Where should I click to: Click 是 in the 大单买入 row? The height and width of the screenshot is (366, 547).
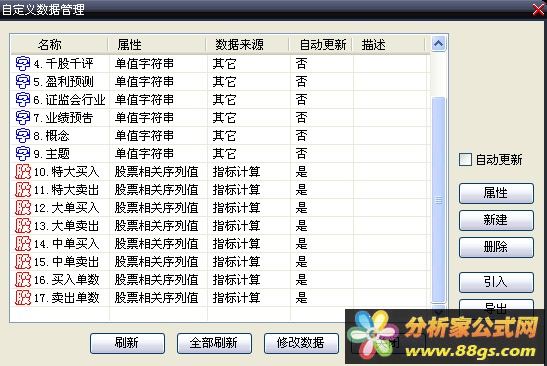click(301, 208)
